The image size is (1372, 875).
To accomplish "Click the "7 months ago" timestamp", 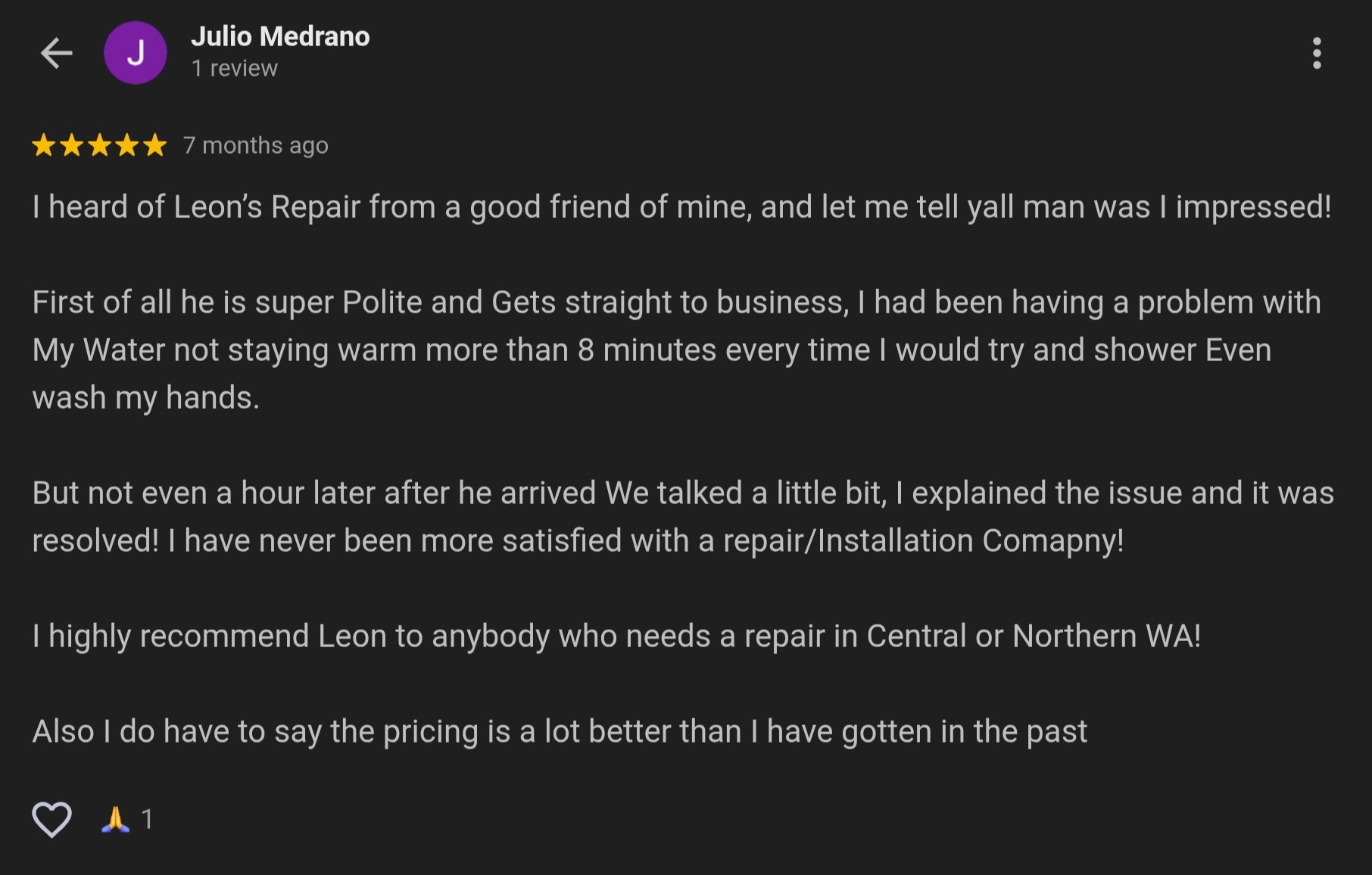I will pos(256,145).
